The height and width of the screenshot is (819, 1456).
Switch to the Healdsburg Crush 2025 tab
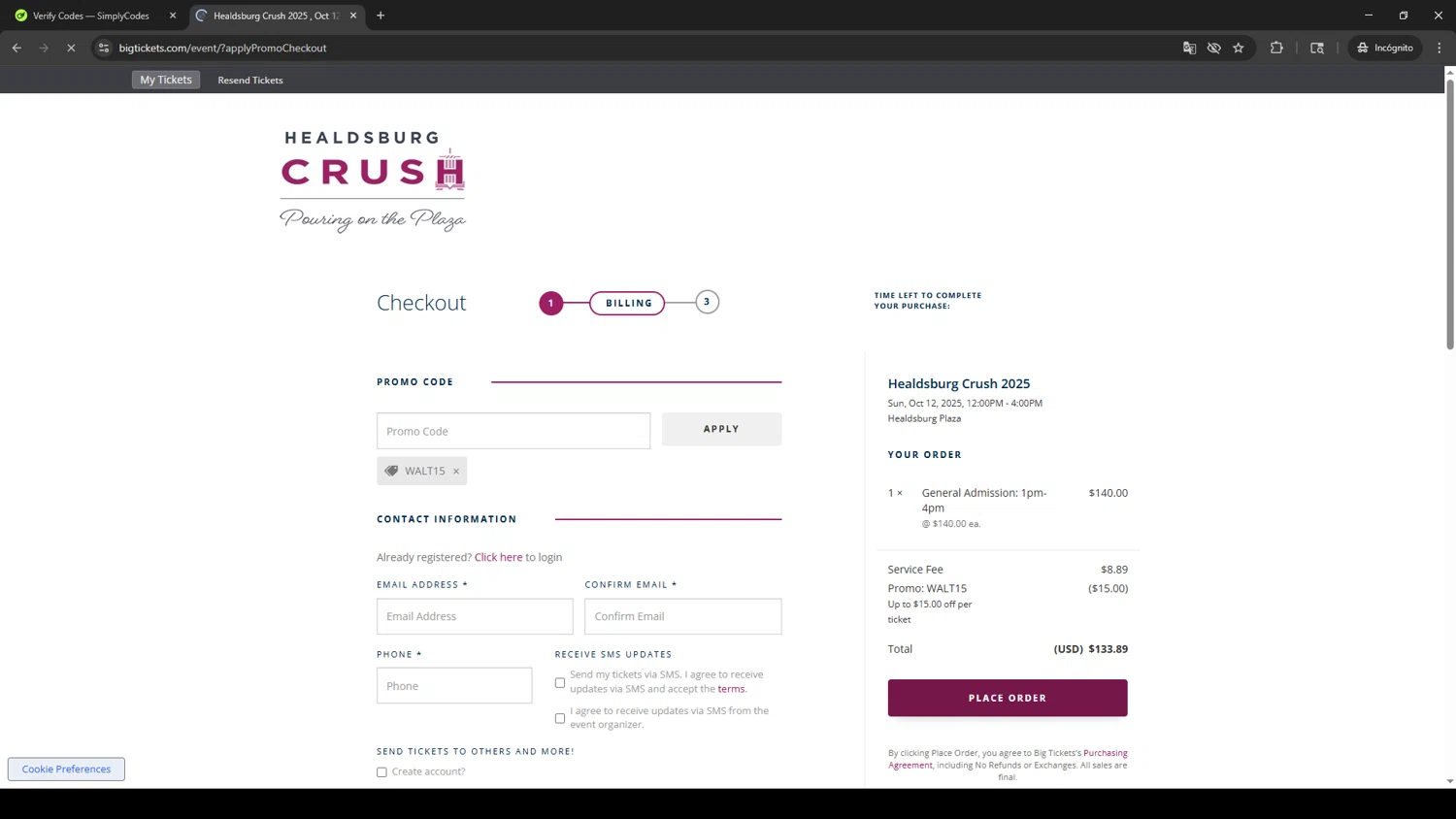276,16
